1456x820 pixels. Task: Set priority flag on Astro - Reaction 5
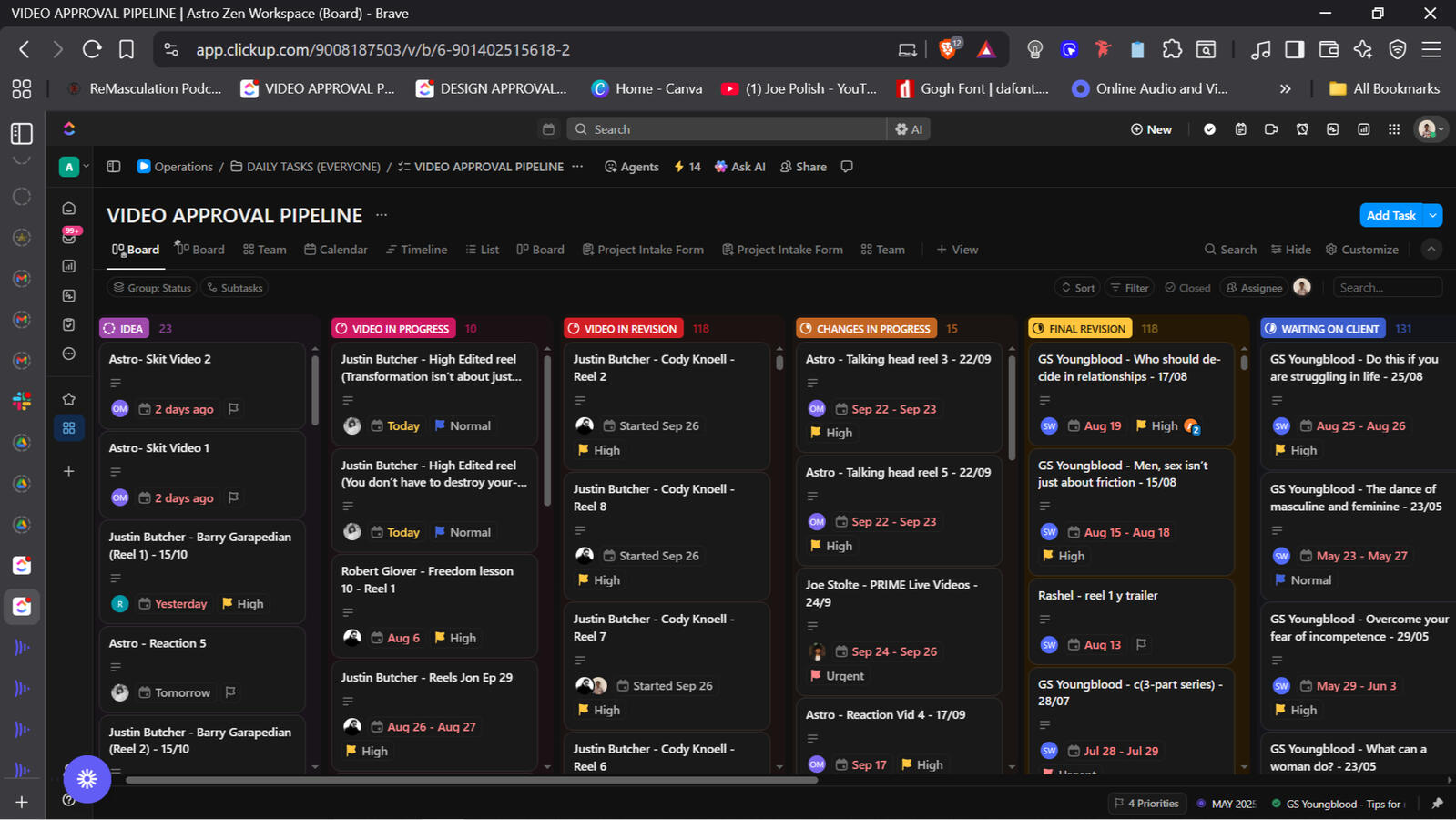pyautogui.click(x=230, y=692)
